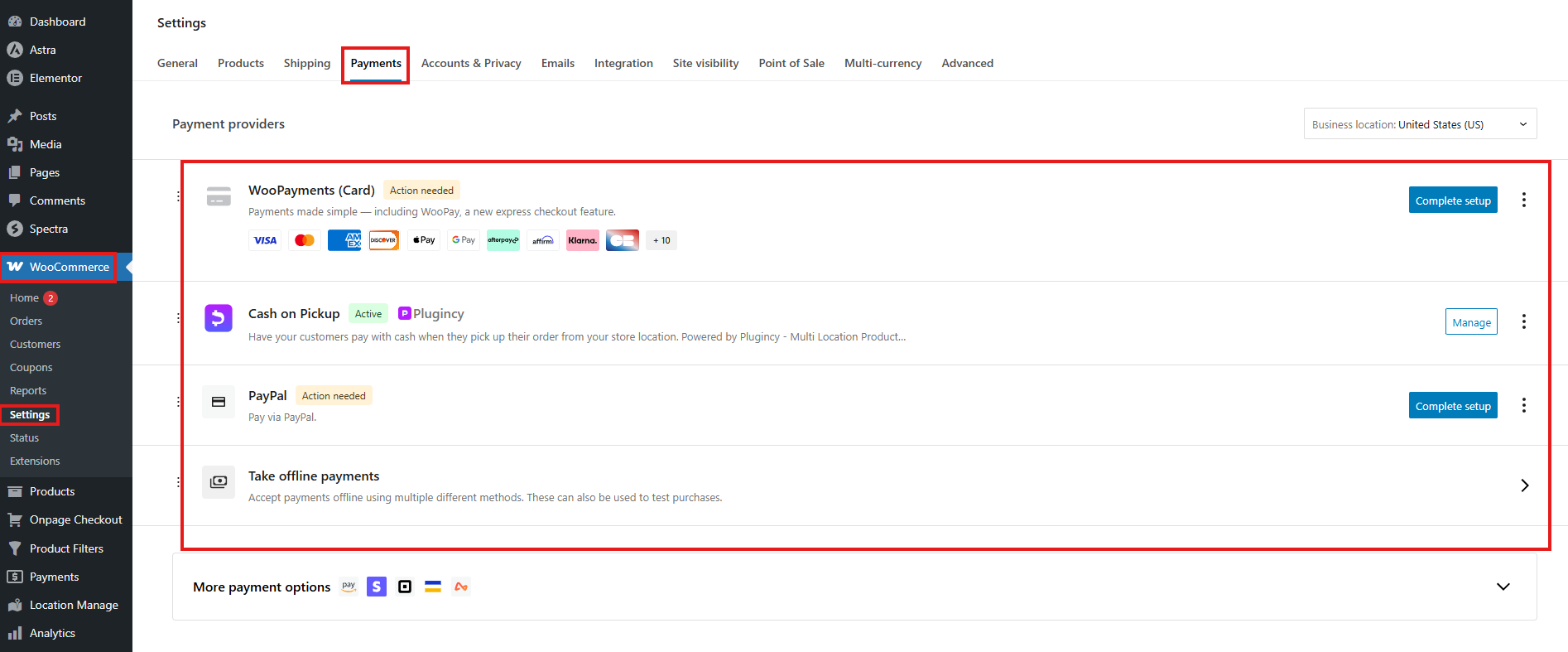Switch to the Emails tab
Screen dimensions: 1568x652
558,63
